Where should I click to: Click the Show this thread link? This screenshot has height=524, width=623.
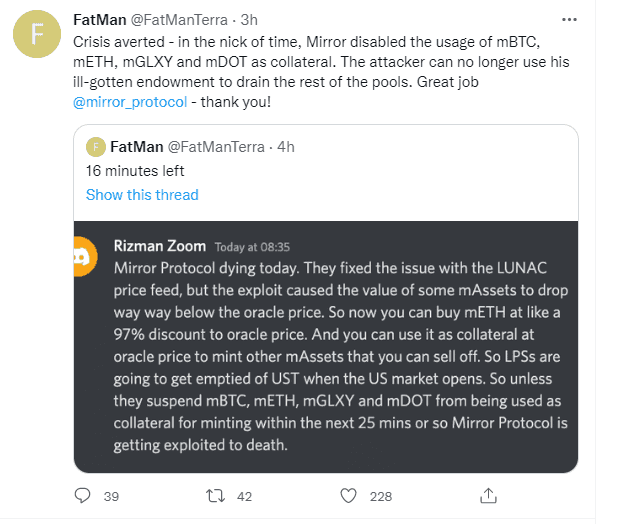coord(142,194)
